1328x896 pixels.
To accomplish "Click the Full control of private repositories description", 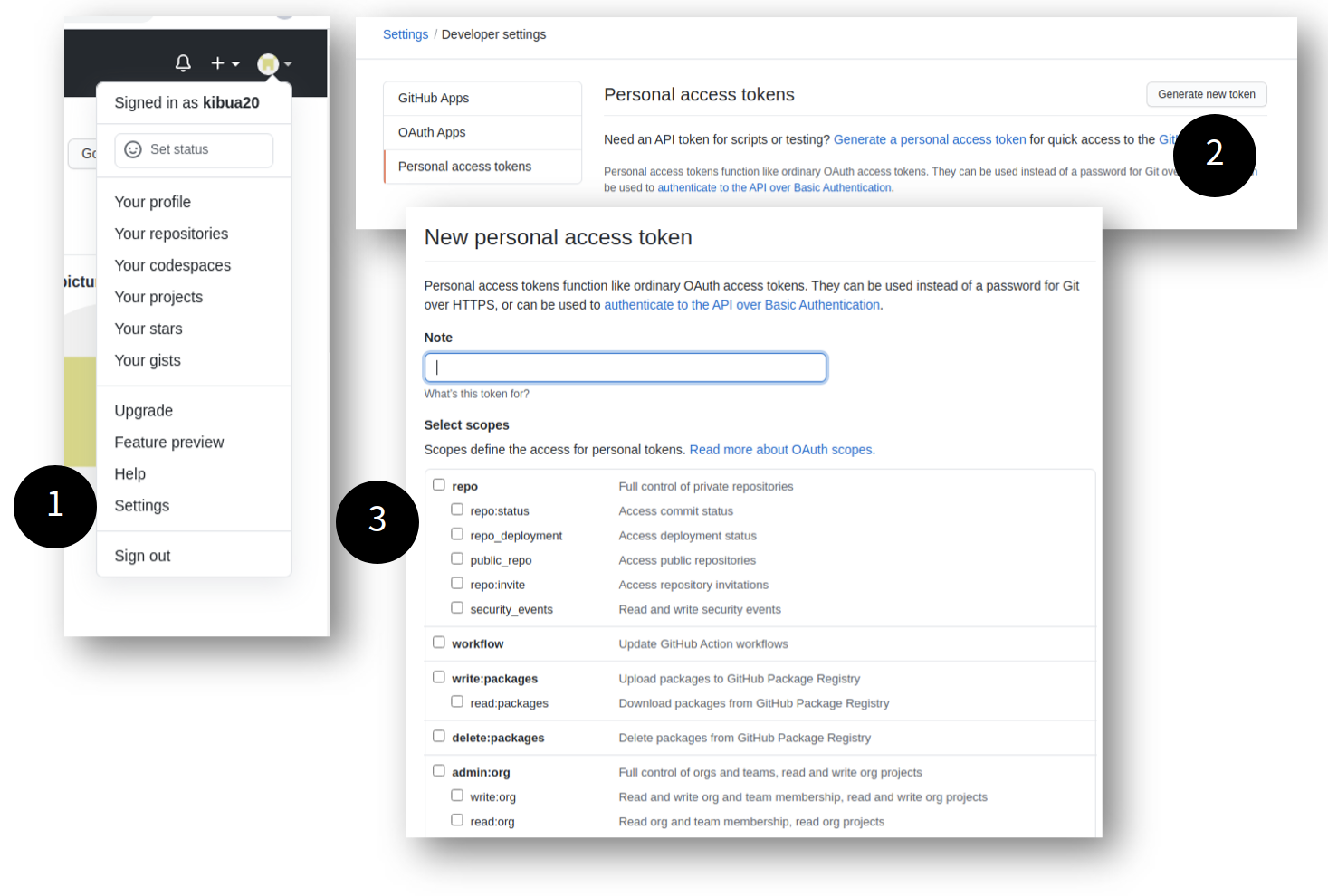I will point(706,487).
